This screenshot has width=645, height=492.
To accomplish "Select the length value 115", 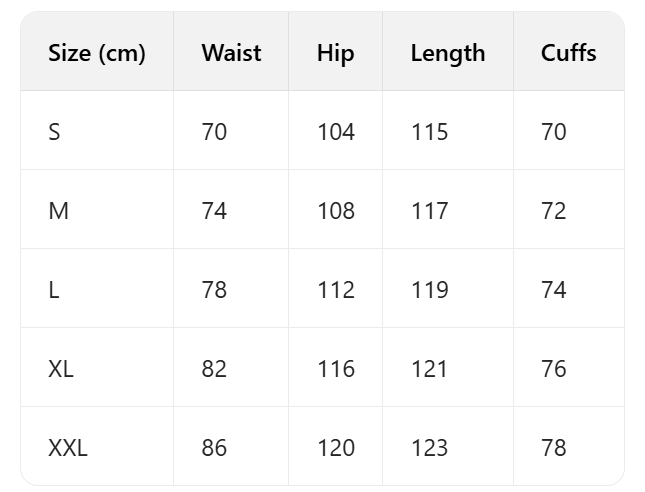I will point(429,131).
